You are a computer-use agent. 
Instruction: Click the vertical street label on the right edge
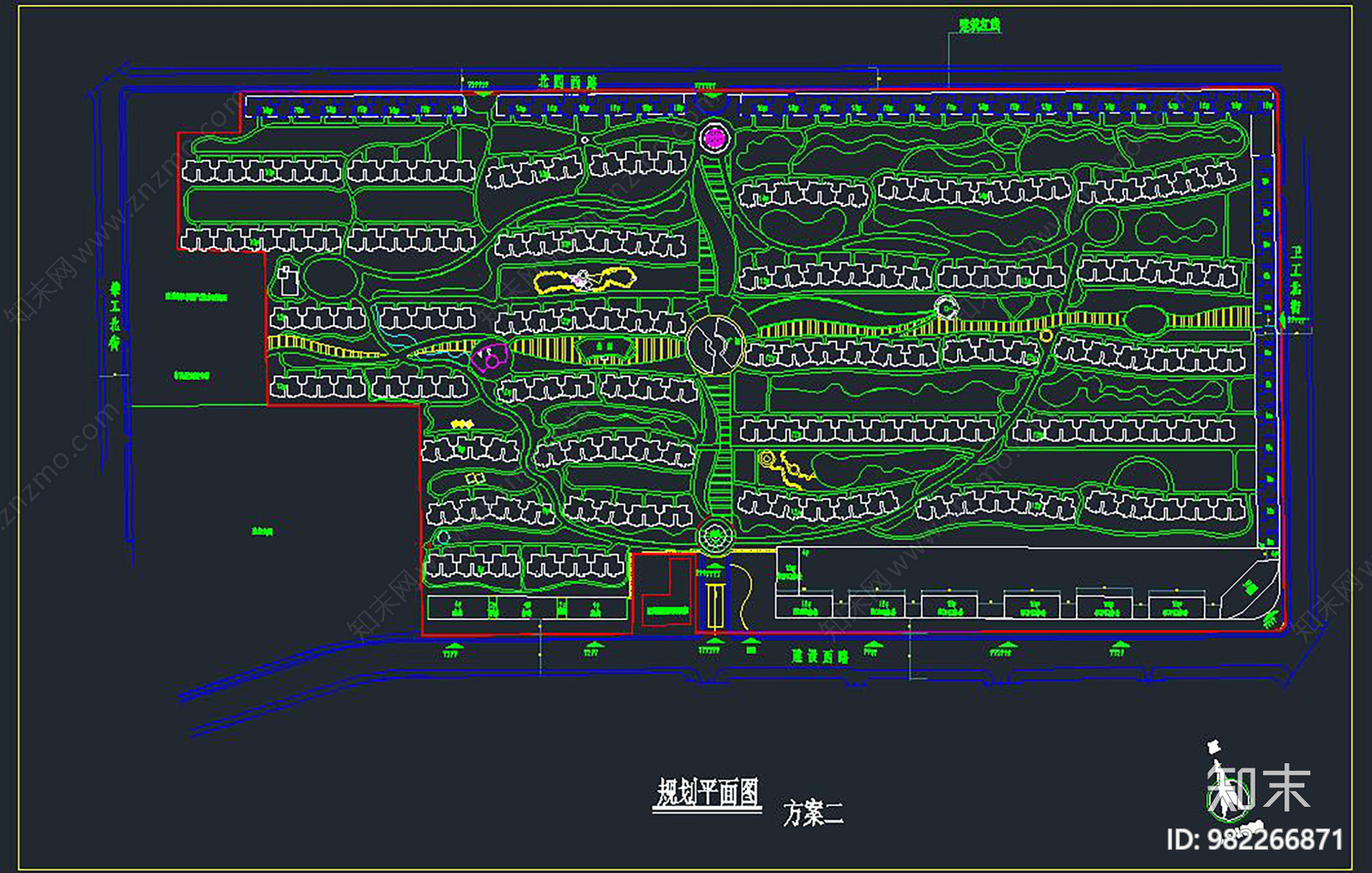click(x=1296, y=280)
